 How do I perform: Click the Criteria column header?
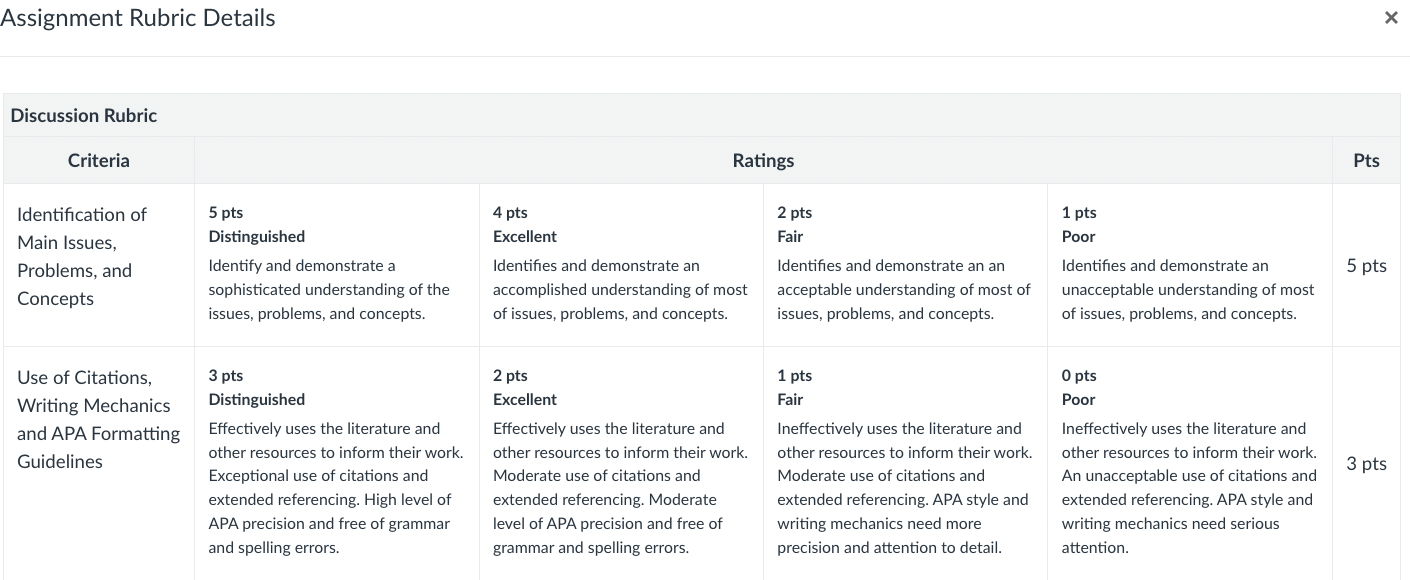99,160
